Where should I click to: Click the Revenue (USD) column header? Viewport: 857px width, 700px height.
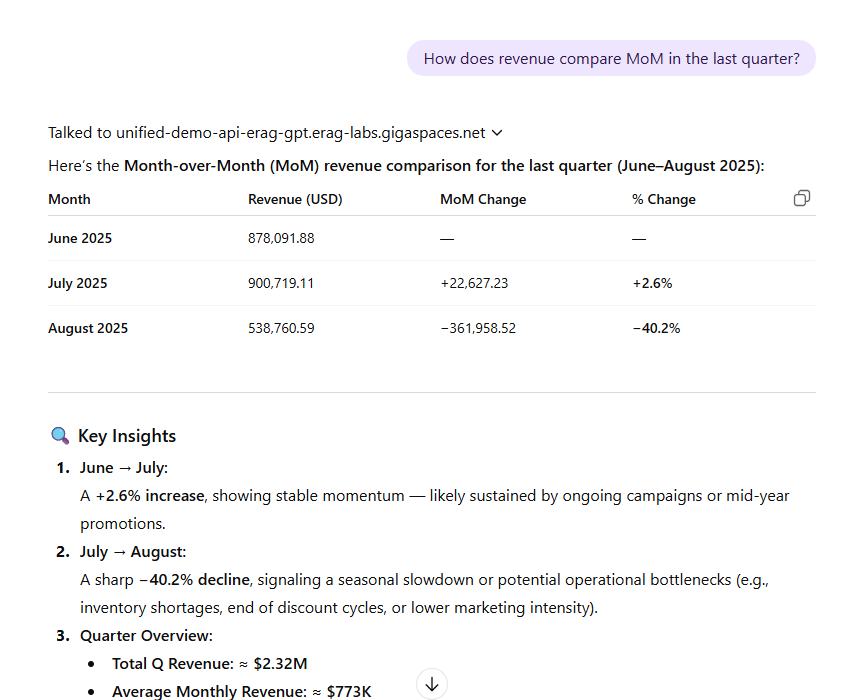pyautogui.click(x=295, y=199)
